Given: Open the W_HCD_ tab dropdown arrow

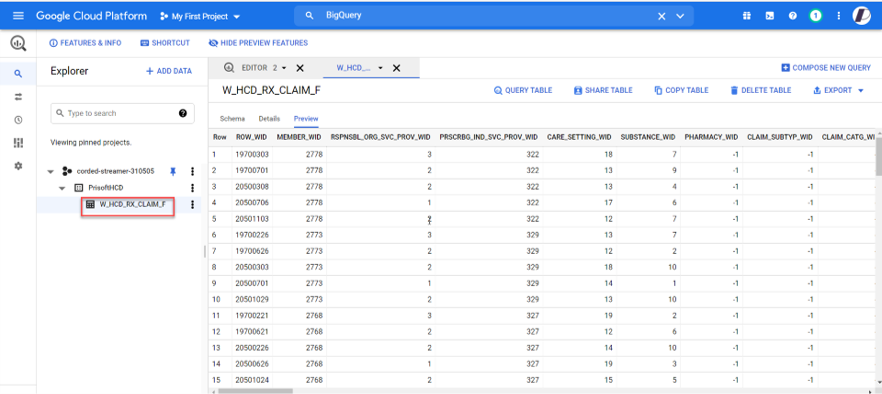Looking at the screenshot, I should tap(380, 68).
